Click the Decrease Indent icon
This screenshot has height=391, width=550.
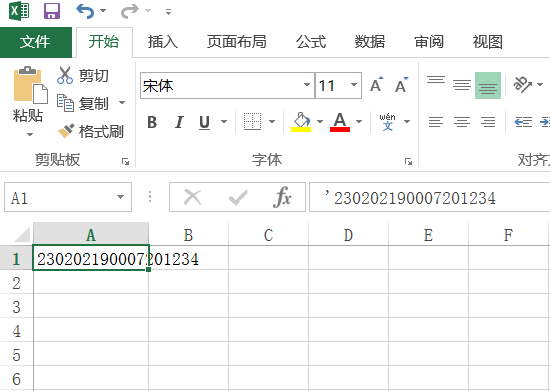coord(523,122)
